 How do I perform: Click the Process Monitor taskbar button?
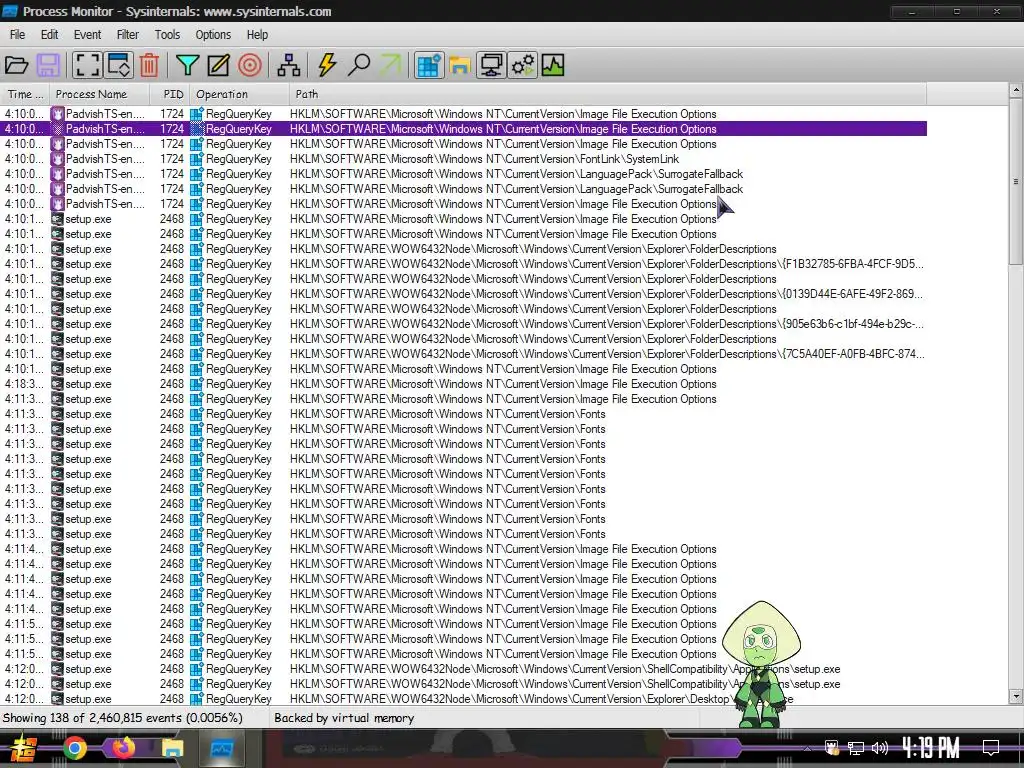coord(222,748)
